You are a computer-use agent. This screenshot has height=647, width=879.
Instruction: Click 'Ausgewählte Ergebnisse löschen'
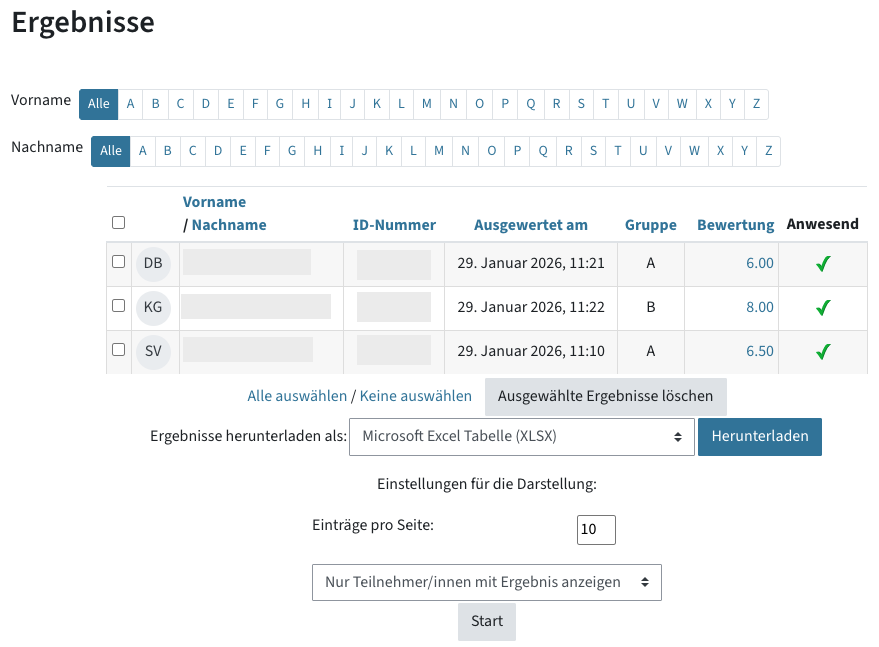click(x=605, y=396)
